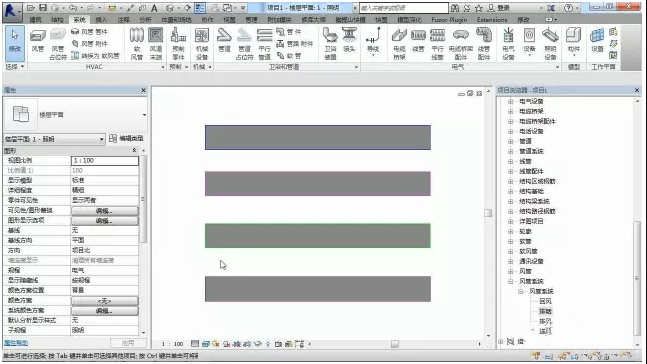This screenshot has height=364, width=647.
Task: Open the 属性帮助 properties help link
Action: pyautogui.click(x=16, y=343)
